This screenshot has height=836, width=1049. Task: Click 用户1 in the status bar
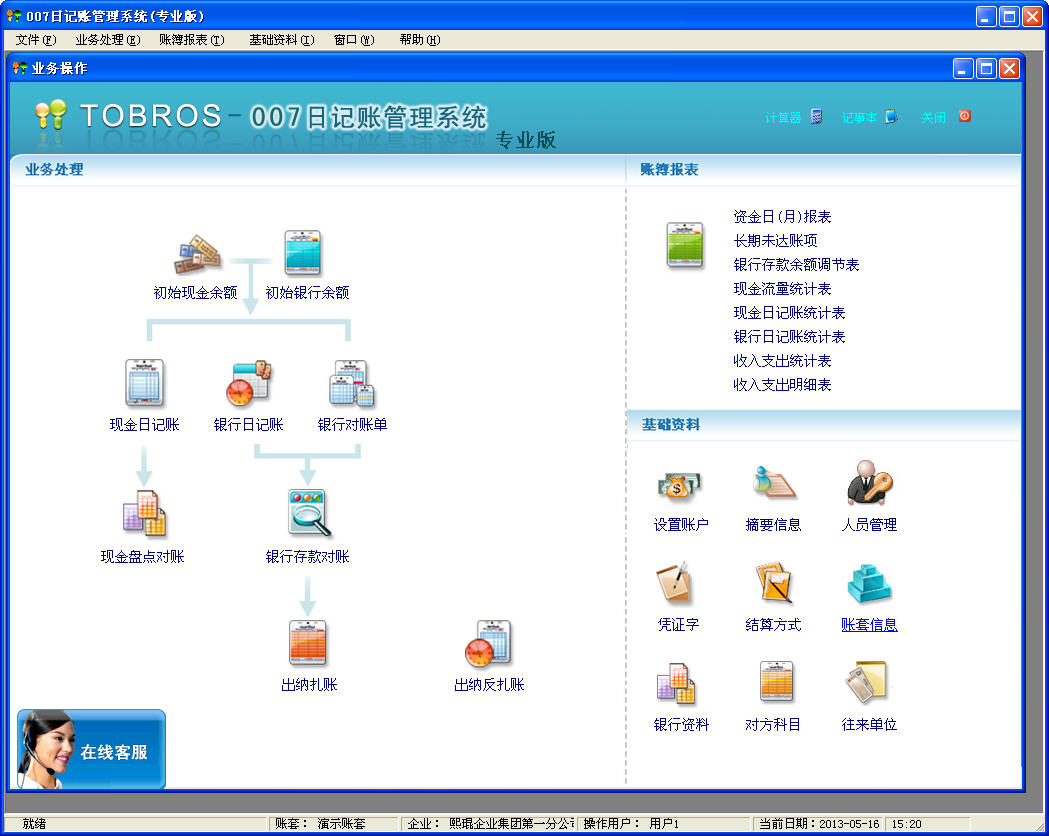664,824
